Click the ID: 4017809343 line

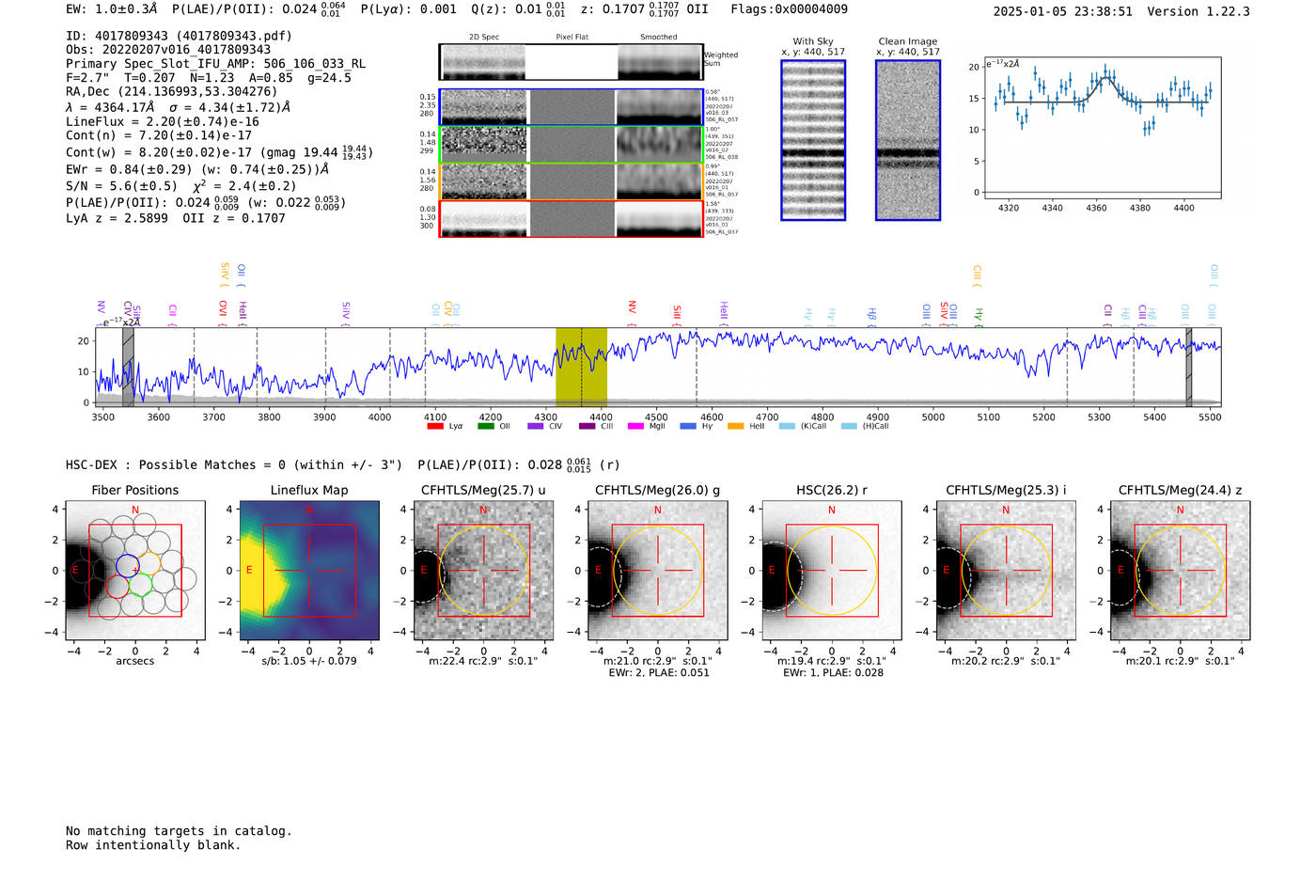tap(179, 36)
